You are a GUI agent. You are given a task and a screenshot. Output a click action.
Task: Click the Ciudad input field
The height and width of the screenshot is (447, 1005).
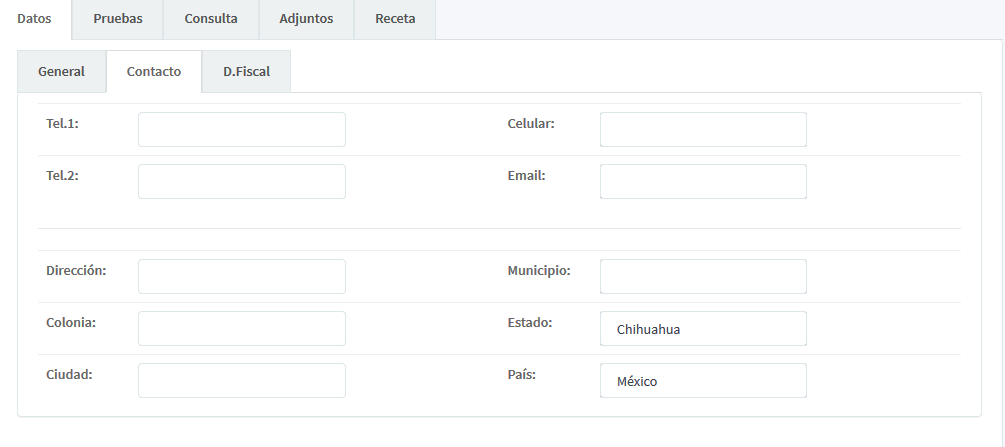tap(242, 381)
